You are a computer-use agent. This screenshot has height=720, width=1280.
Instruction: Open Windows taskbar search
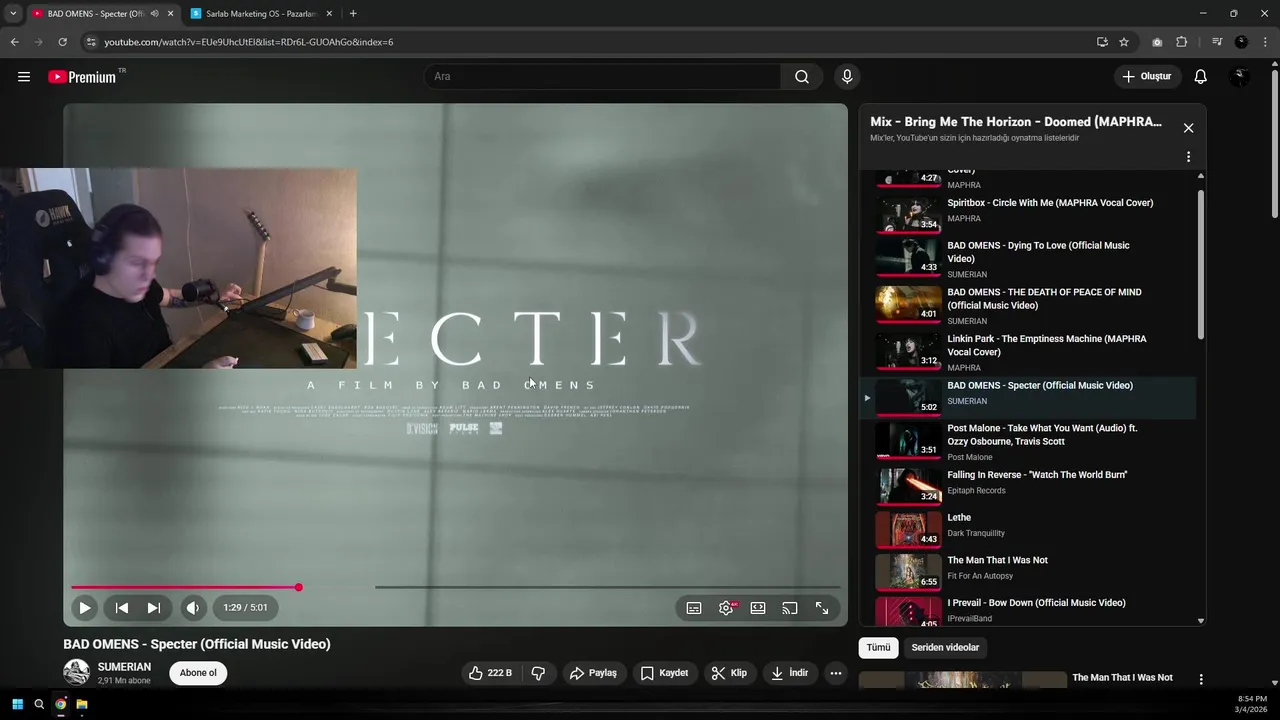pyautogui.click(x=39, y=704)
